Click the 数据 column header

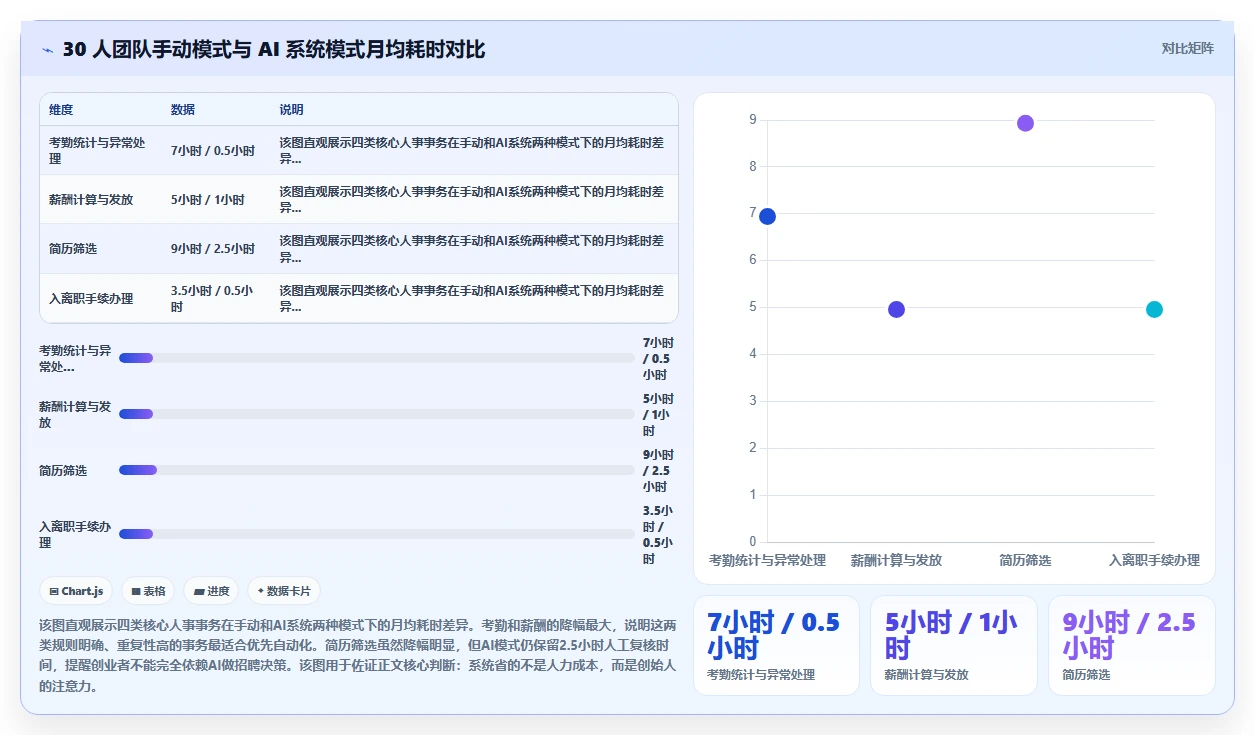tap(183, 110)
